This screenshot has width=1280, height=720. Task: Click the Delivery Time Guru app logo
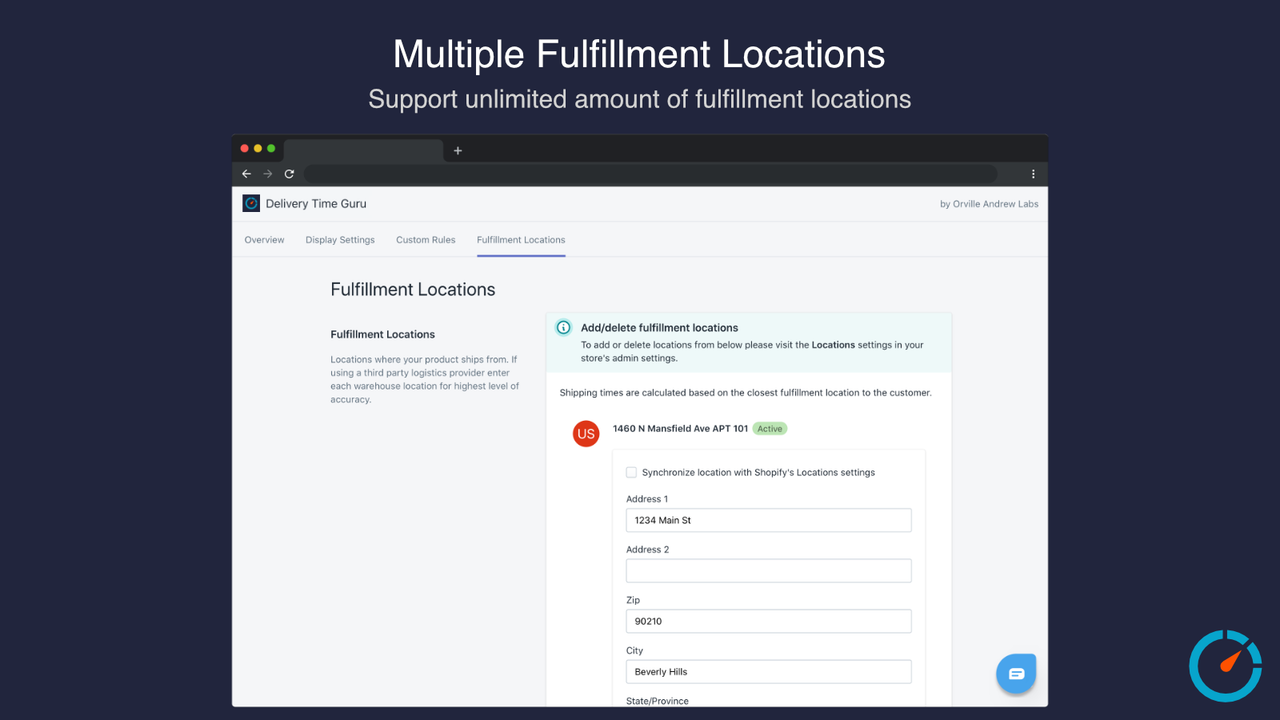pos(250,203)
